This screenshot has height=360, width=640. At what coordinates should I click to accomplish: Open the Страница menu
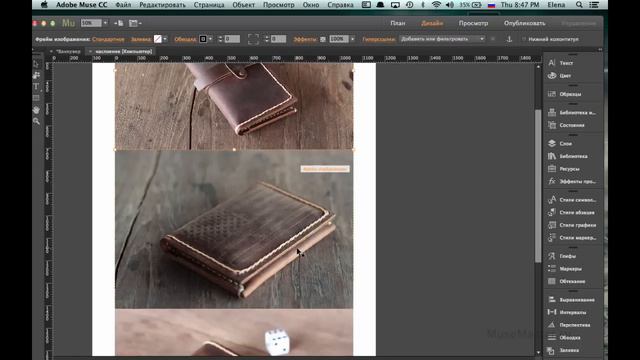tap(209, 5)
